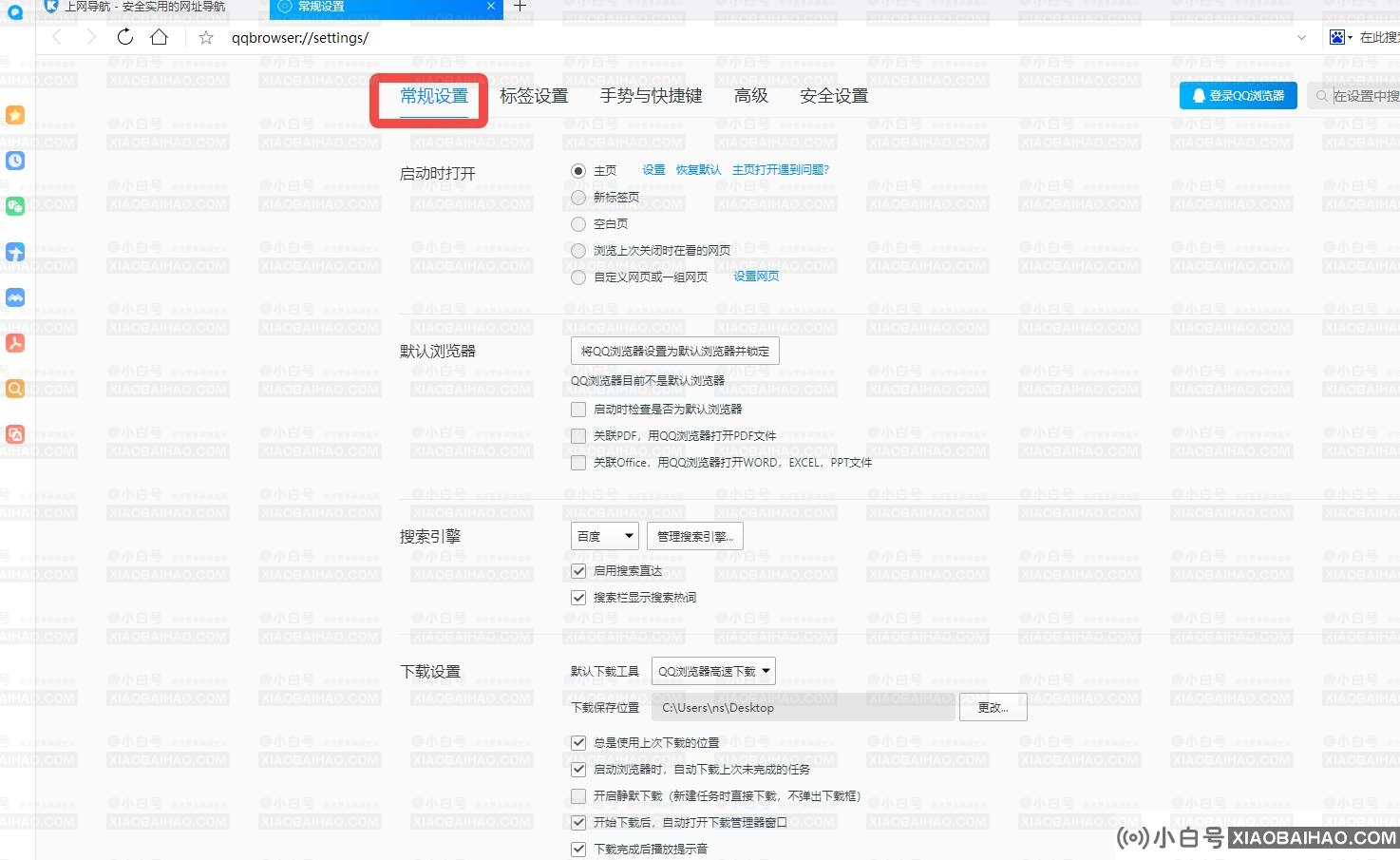Click the 恢复默认 link

[x=698, y=170]
